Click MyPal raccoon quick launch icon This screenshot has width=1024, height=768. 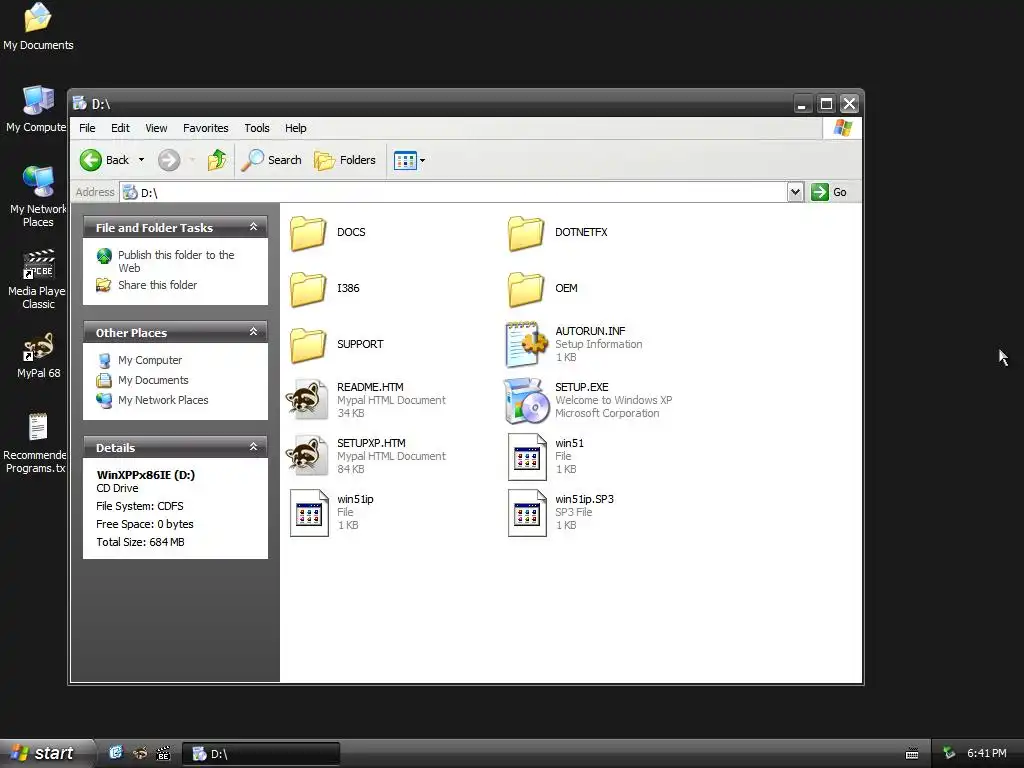click(140, 754)
